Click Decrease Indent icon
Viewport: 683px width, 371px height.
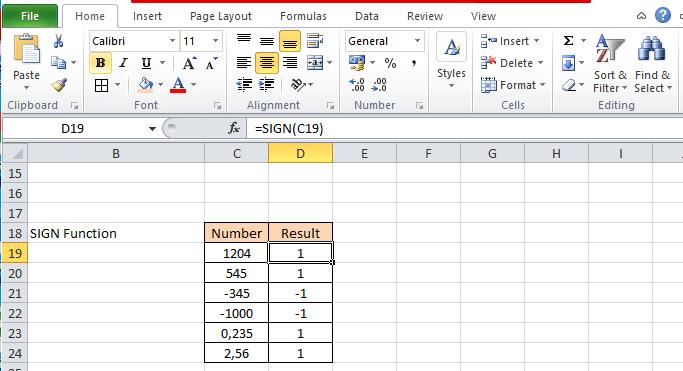pos(244,84)
